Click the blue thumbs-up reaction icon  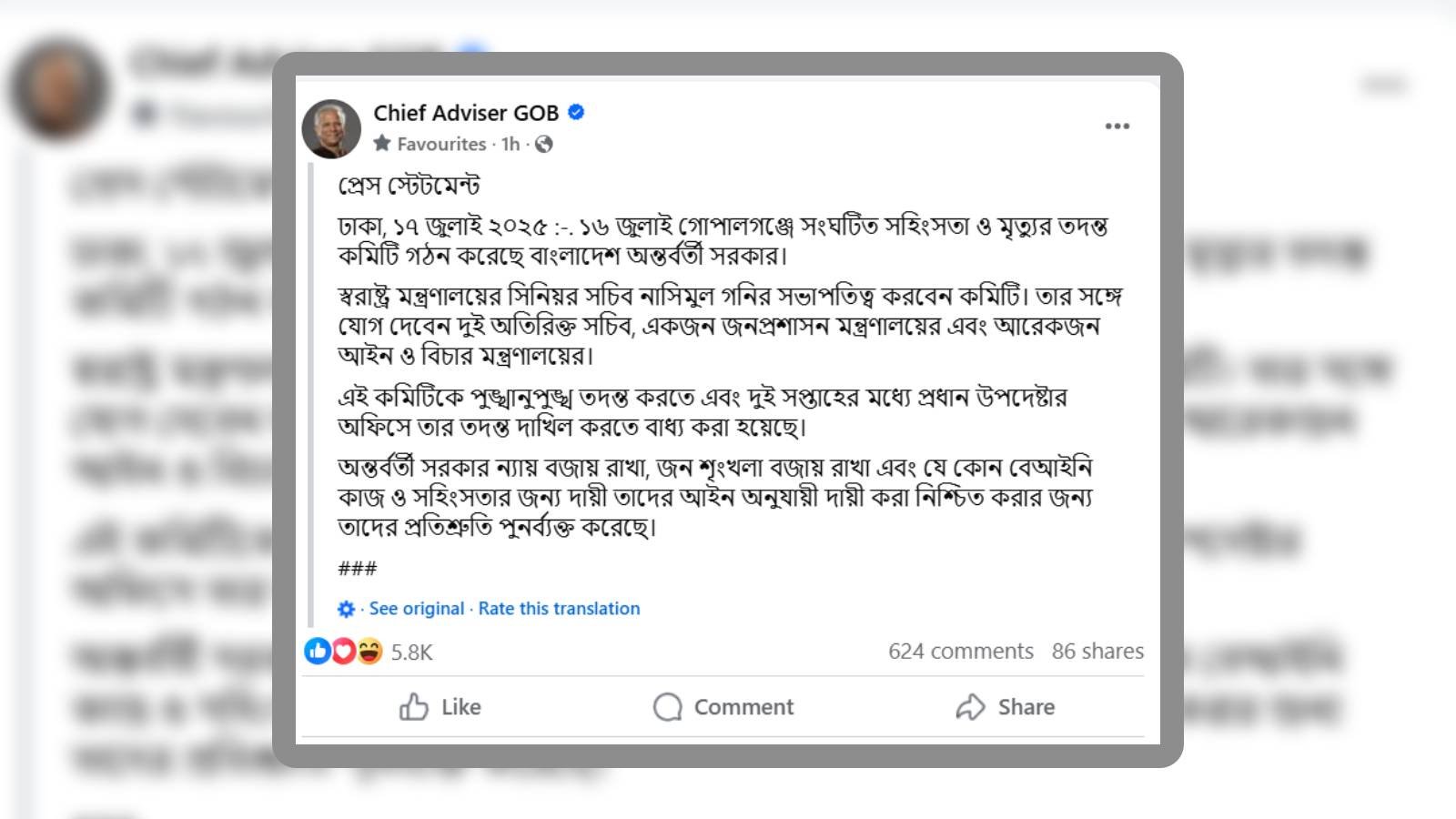point(317,651)
